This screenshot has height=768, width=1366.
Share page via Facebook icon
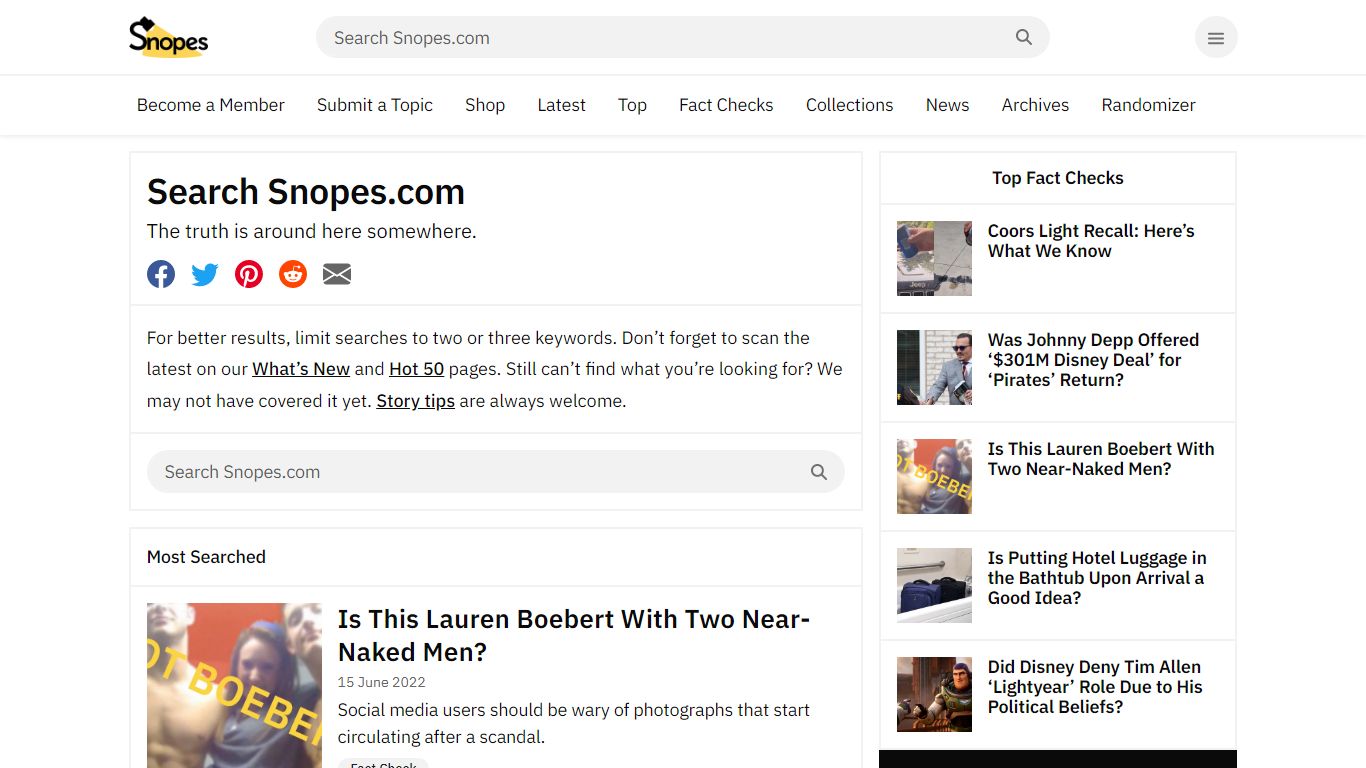click(161, 274)
